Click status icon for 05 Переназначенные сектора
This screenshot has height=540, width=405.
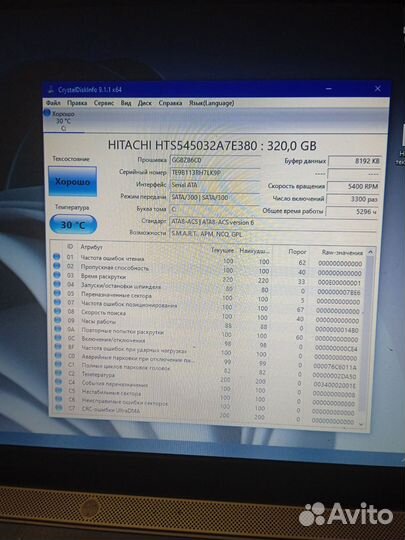point(57,293)
